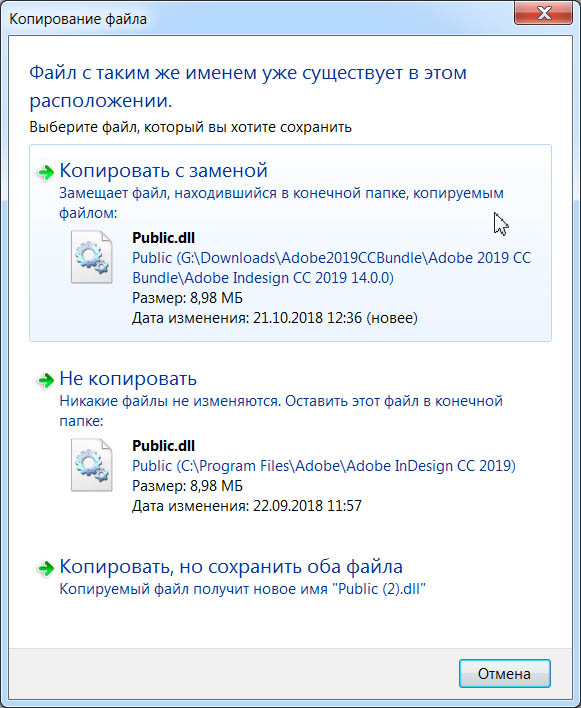The image size is (581, 708).
Task: Click heading Файл с таким же именем уже существует
Action: point(248,86)
